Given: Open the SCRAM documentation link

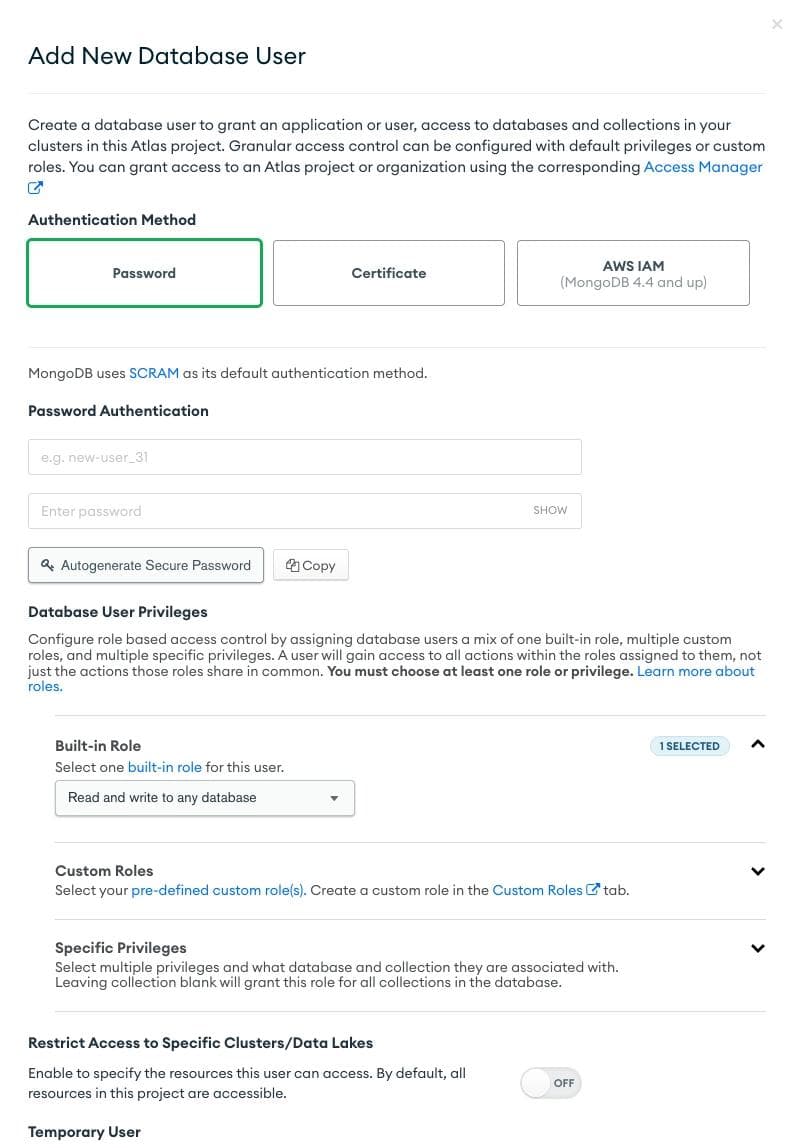Looking at the screenshot, I should pyautogui.click(x=154, y=373).
